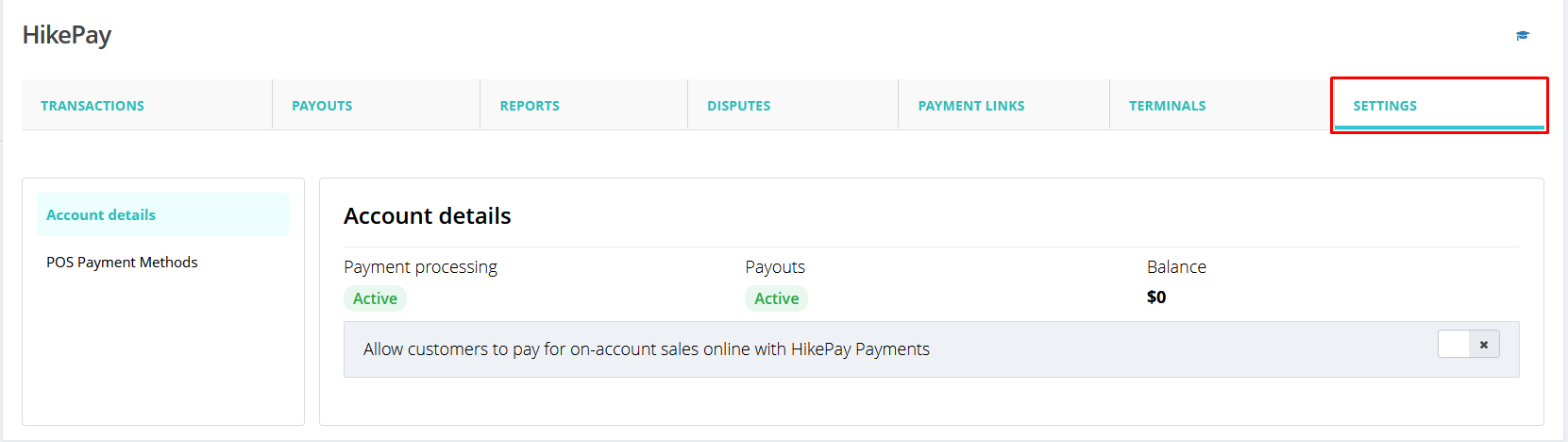Click the Account details panel heading

coord(427,216)
